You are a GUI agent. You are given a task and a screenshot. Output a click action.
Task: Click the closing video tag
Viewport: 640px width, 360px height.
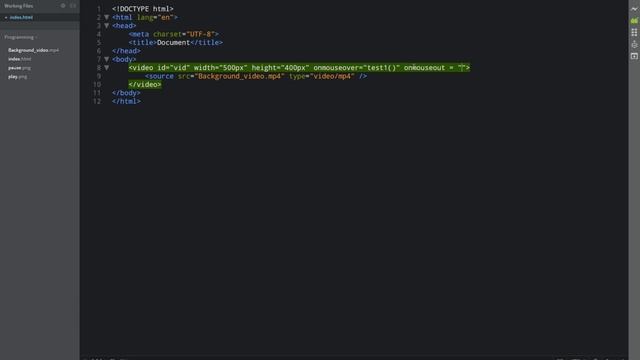[145, 84]
